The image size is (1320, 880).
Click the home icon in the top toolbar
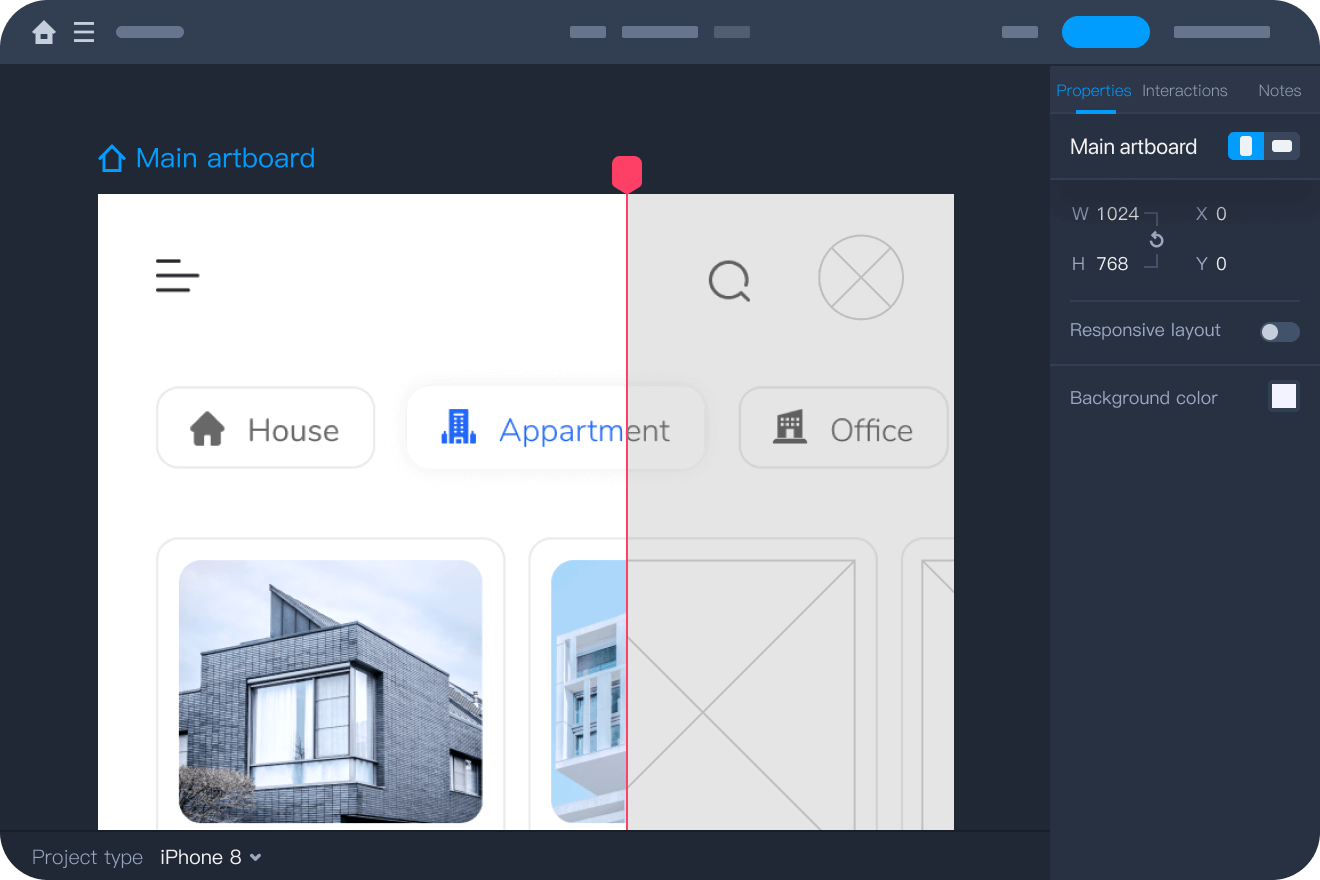(x=44, y=31)
